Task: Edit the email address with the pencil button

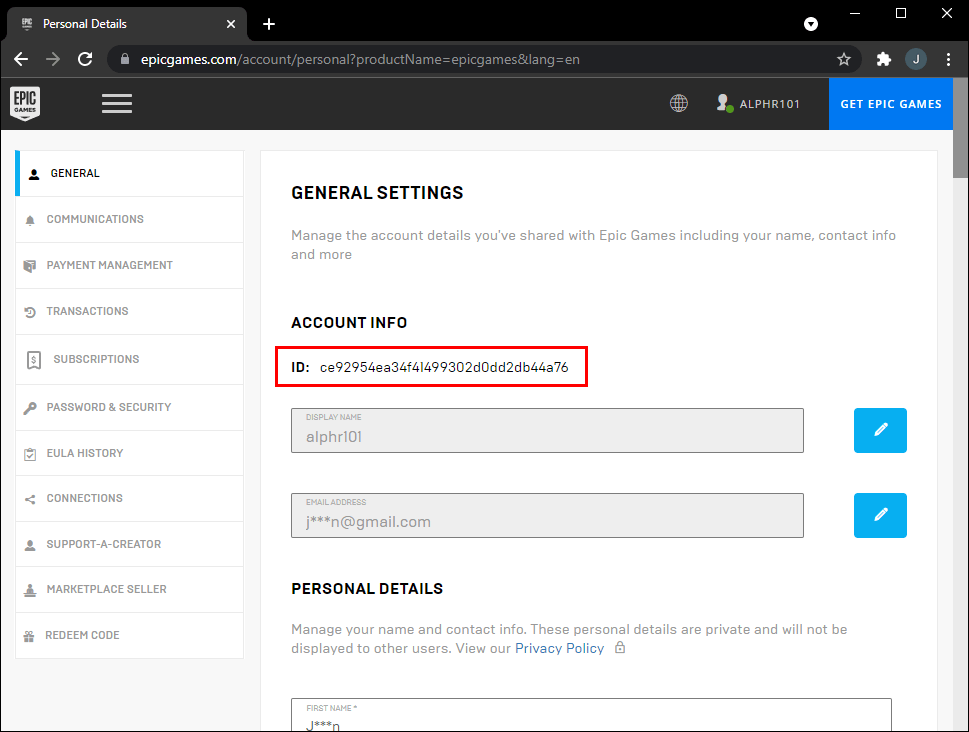Action: 880,515
